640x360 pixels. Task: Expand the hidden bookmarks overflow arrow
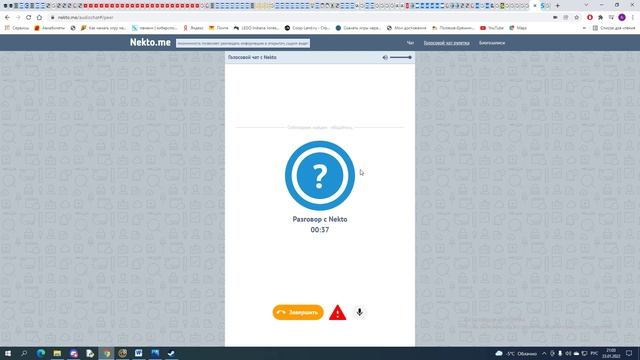pos(584,28)
